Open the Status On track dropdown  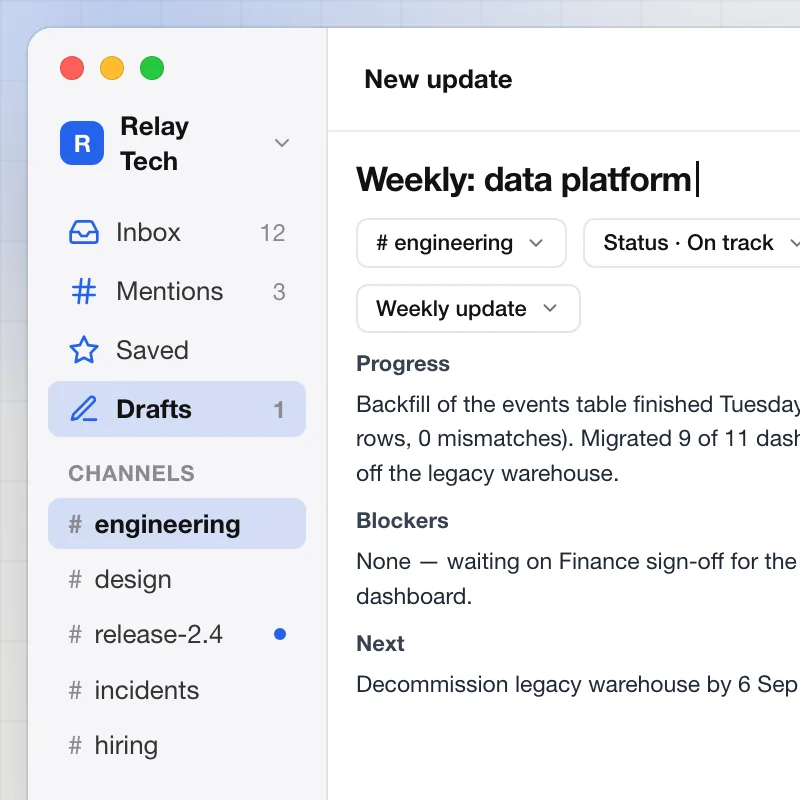tap(692, 243)
